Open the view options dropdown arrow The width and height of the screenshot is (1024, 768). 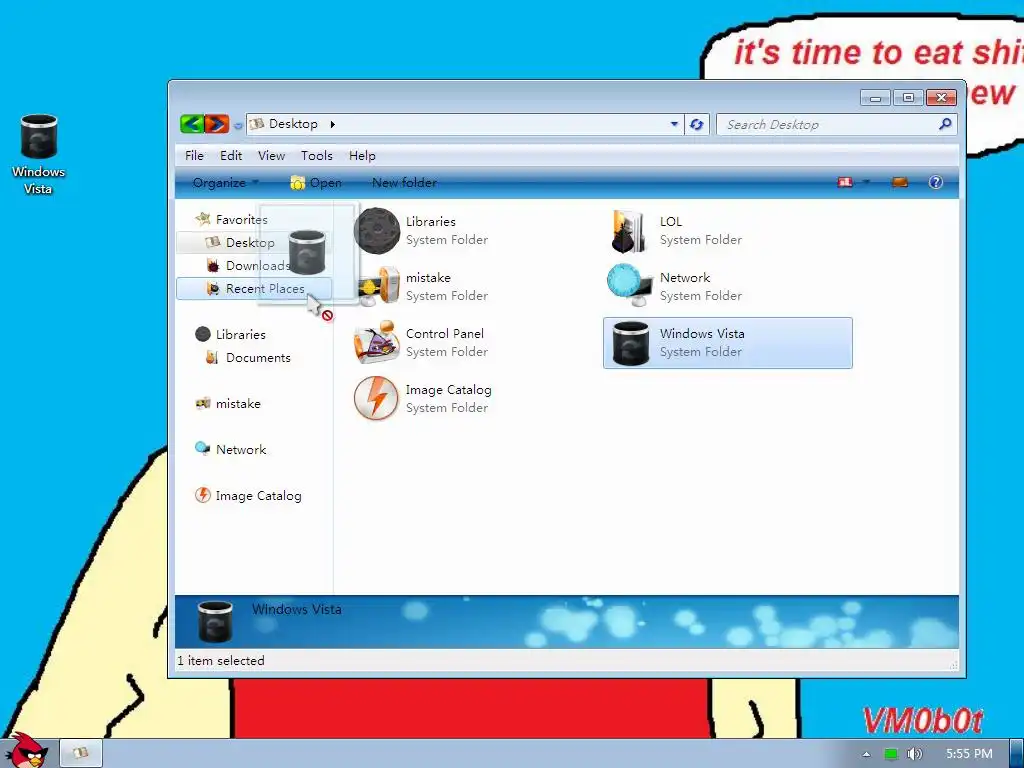[x=867, y=183]
